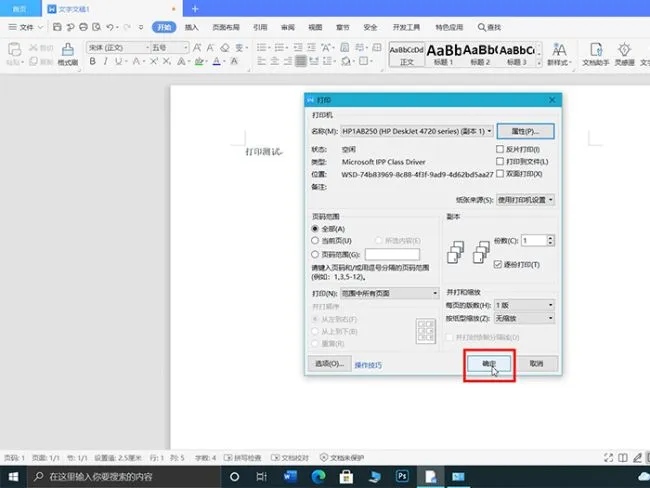The image size is (650, 488).
Task: Switch to the 引用 ribbon tab
Action: (x=260, y=27)
